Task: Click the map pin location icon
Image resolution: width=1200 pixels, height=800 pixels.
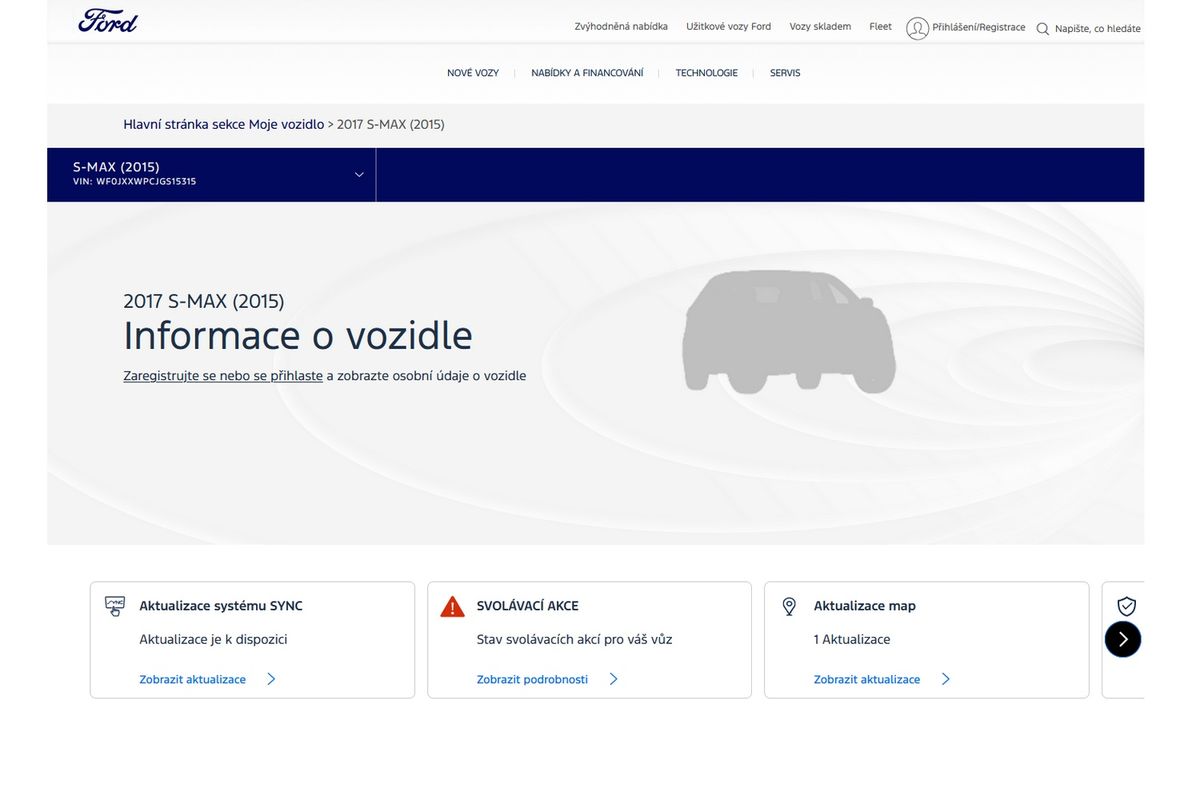Action: coord(789,606)
